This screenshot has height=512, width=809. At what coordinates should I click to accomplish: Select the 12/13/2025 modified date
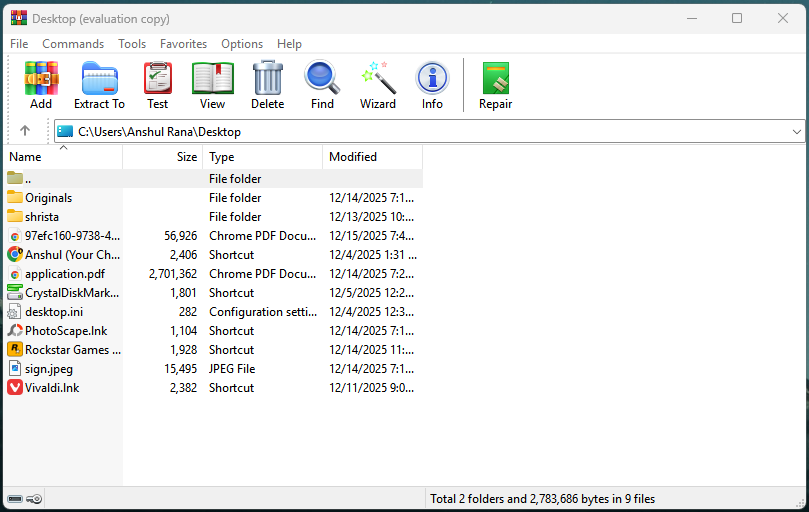click(371, 217)
